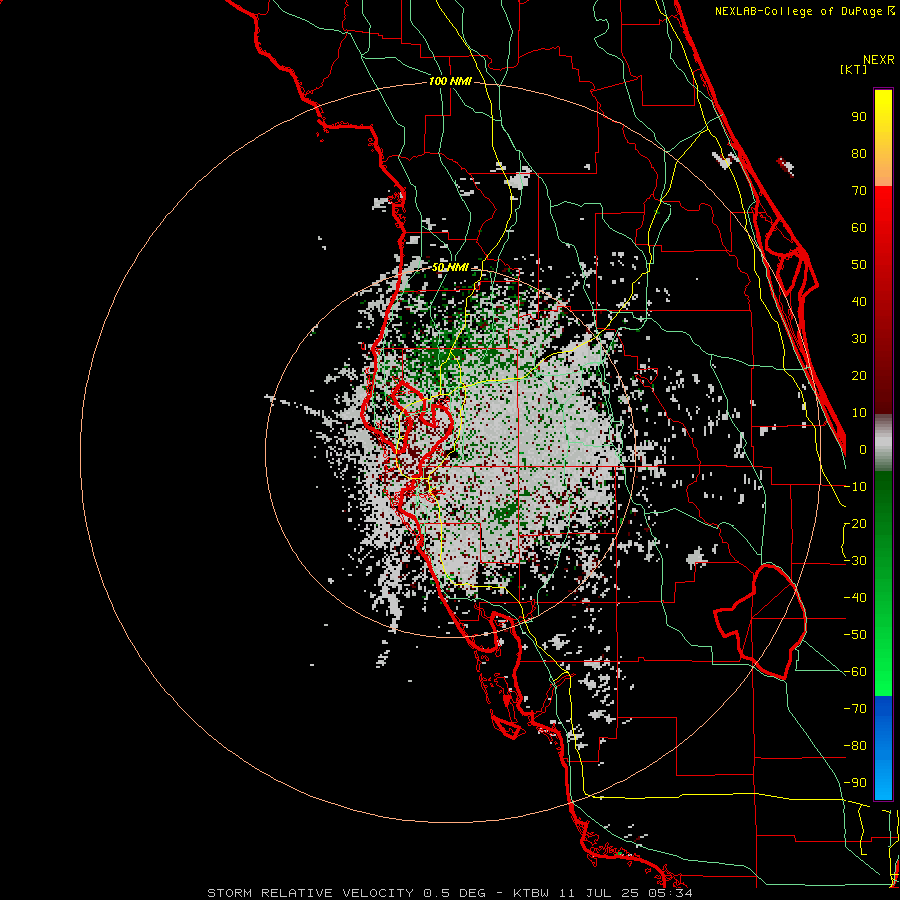Click the 0.5 DEG elevation text
900x900 pixels.
pyautogui.click(x=454, y=893)
